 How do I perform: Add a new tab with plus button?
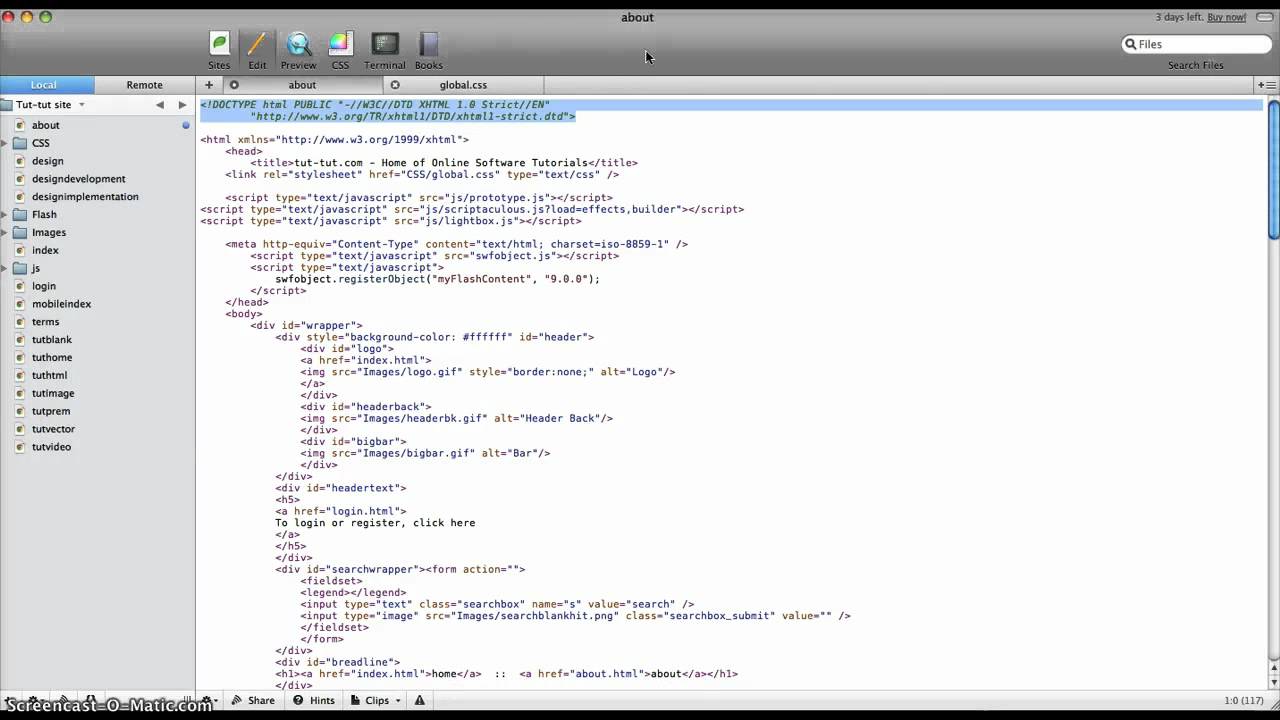tap(209, 85)
